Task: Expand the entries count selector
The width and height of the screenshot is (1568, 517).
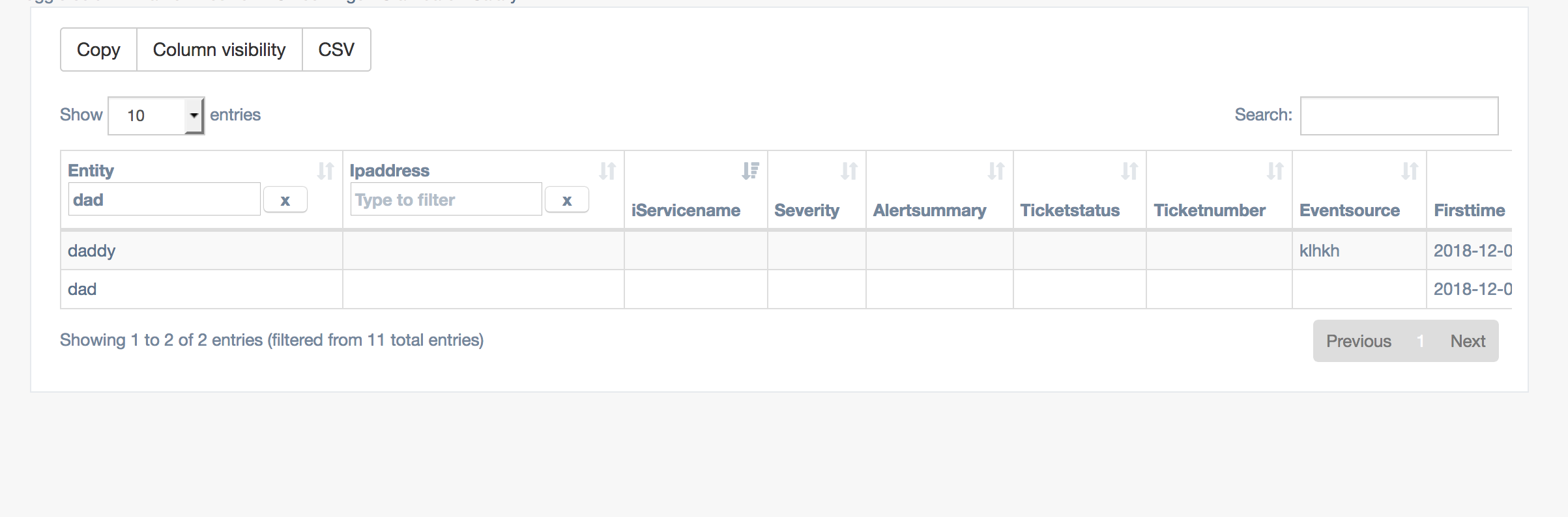Action: [x=156, y=115]
